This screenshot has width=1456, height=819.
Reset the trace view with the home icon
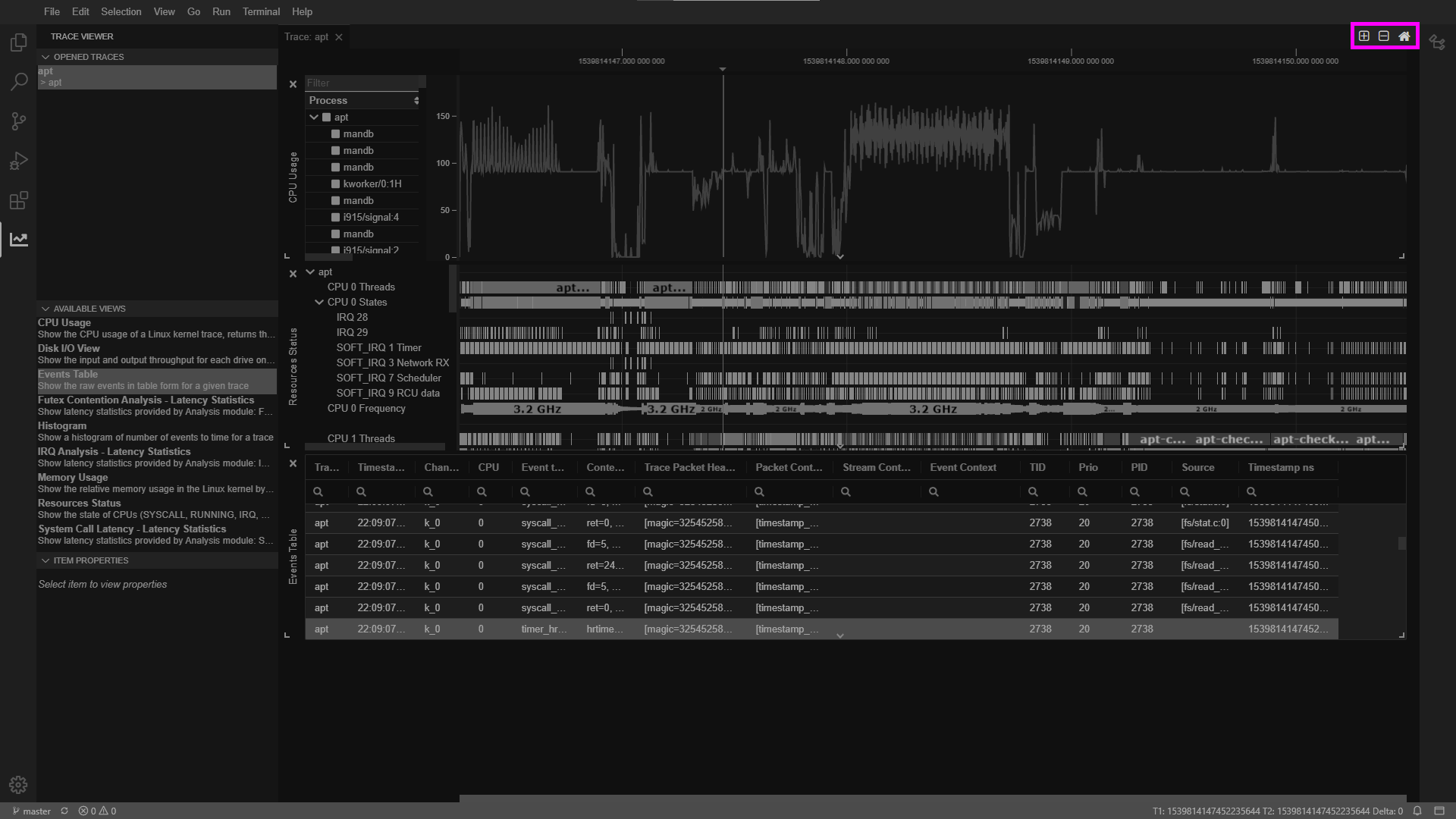pos(1404,36)
